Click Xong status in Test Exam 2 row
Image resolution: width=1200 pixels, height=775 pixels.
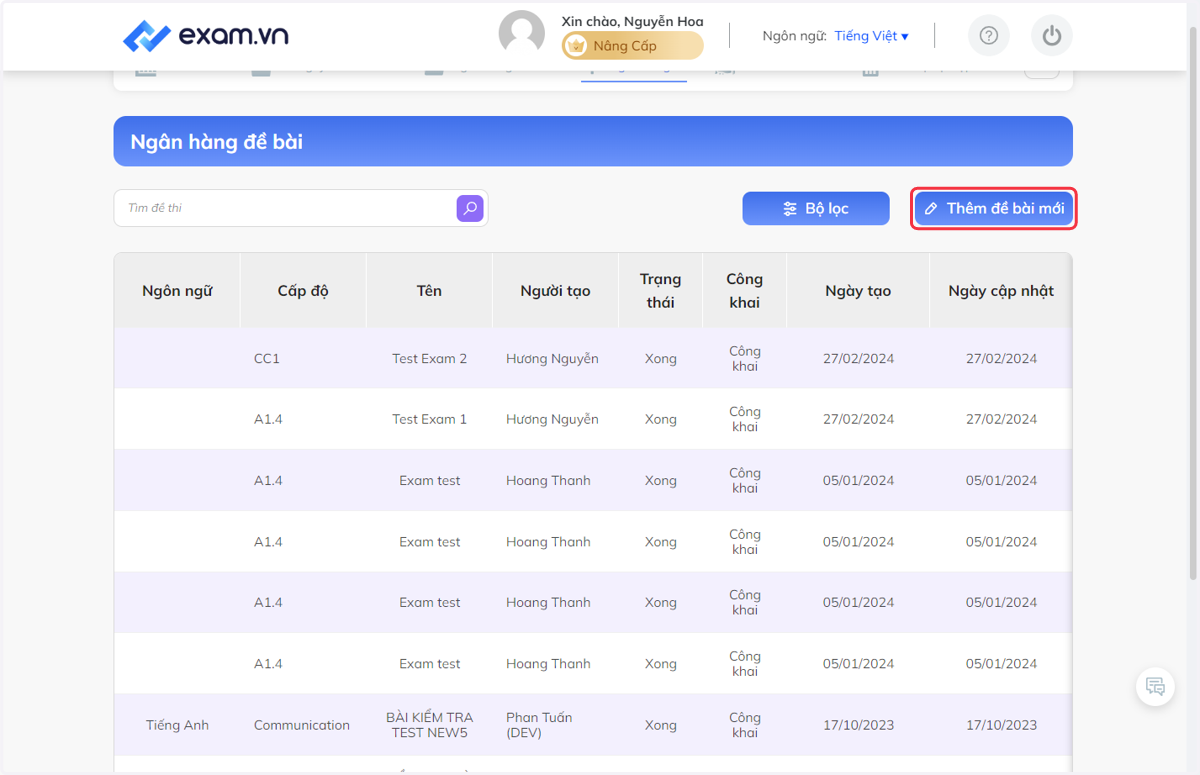tap(660, 358)
